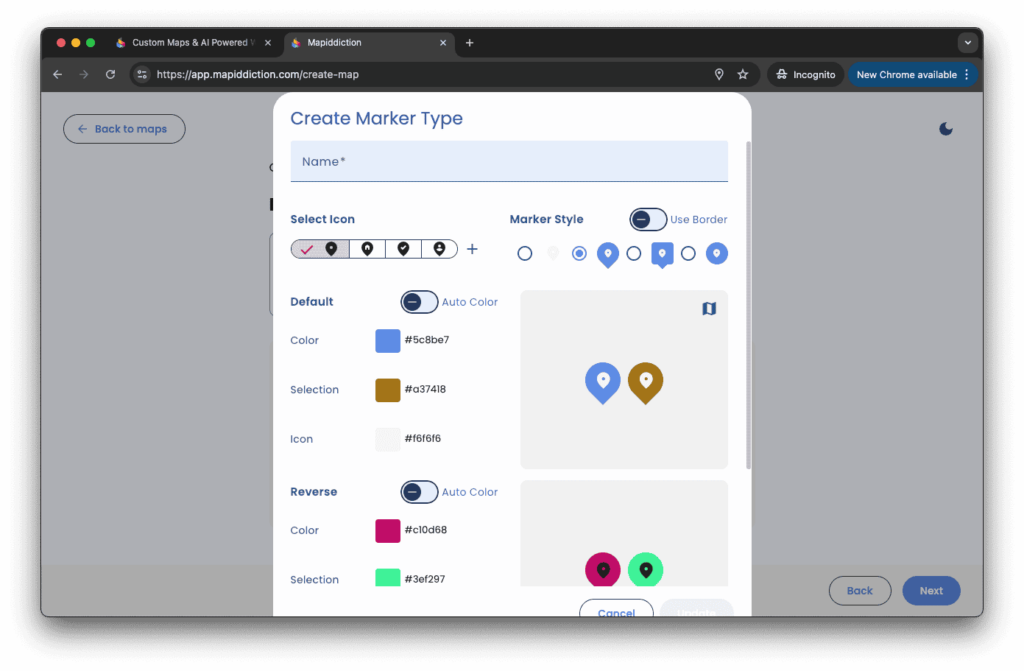Toggle the Use Border switch
This screenshot has height=671, width=1024.
648,219
